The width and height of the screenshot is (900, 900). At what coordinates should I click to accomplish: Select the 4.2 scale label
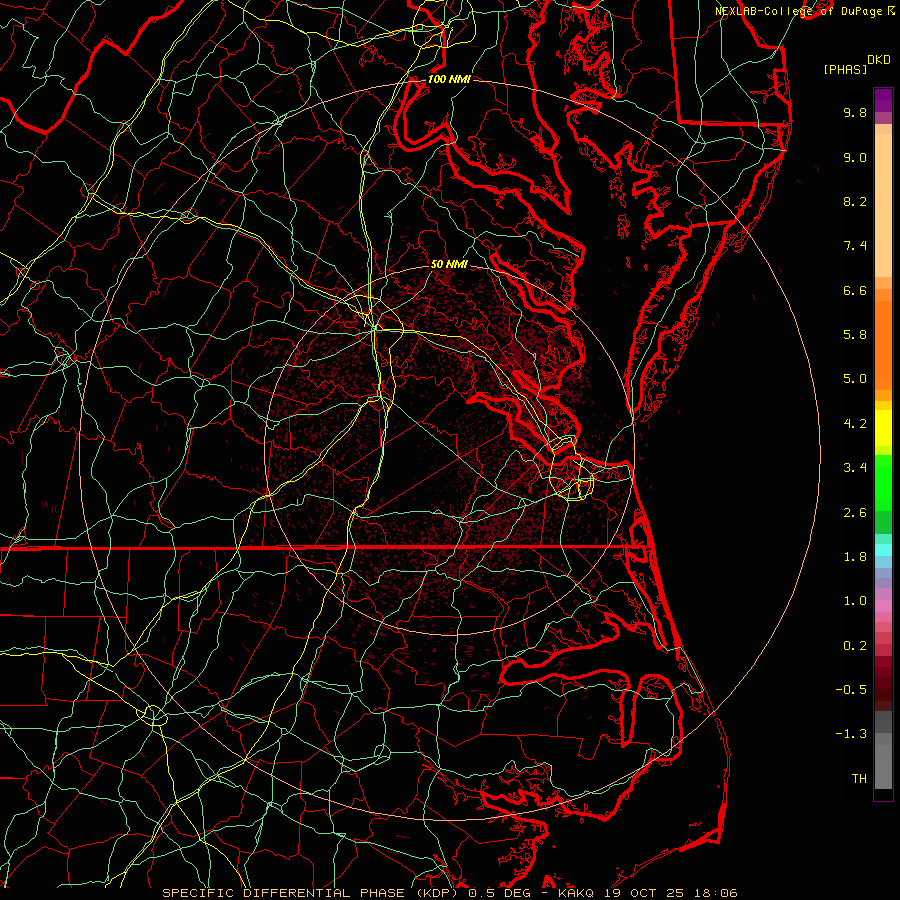[x=855, y=424]
